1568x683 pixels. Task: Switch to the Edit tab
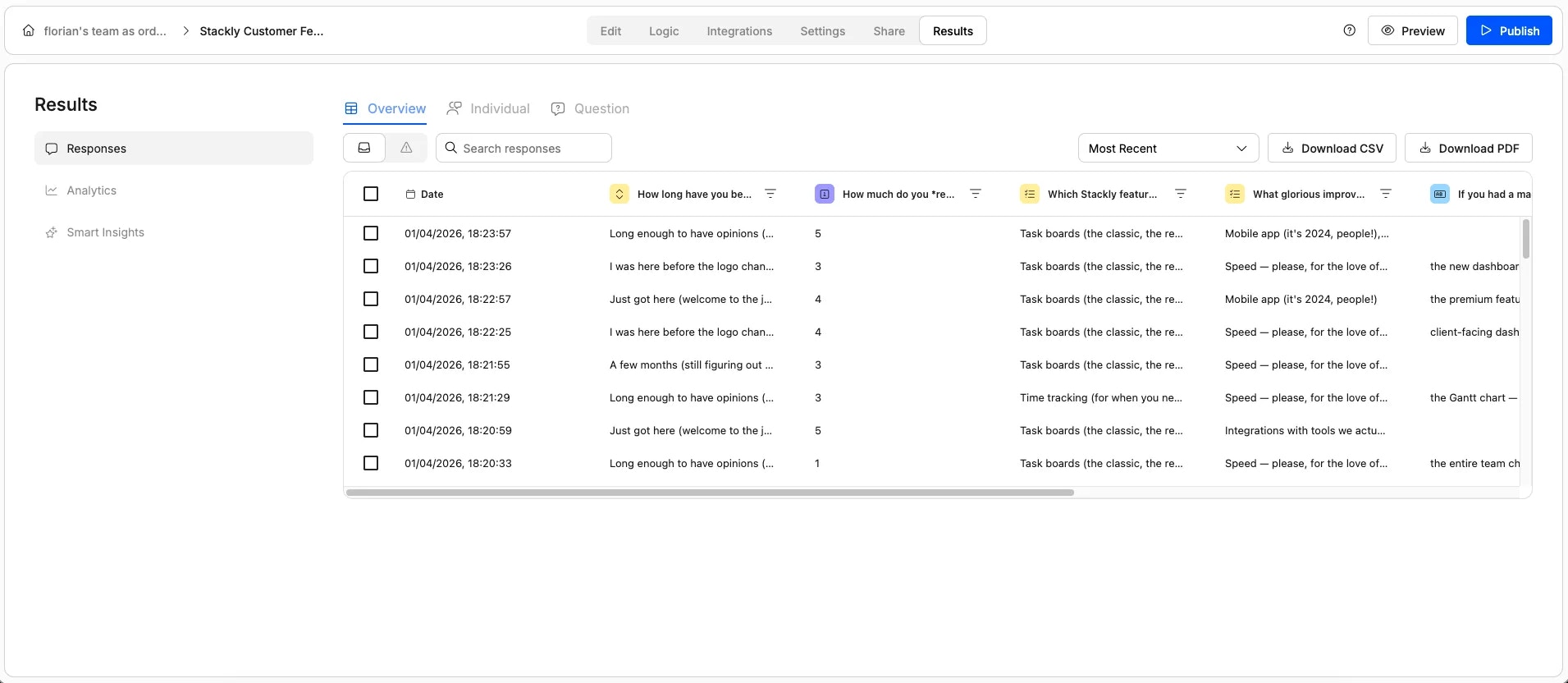610,30
